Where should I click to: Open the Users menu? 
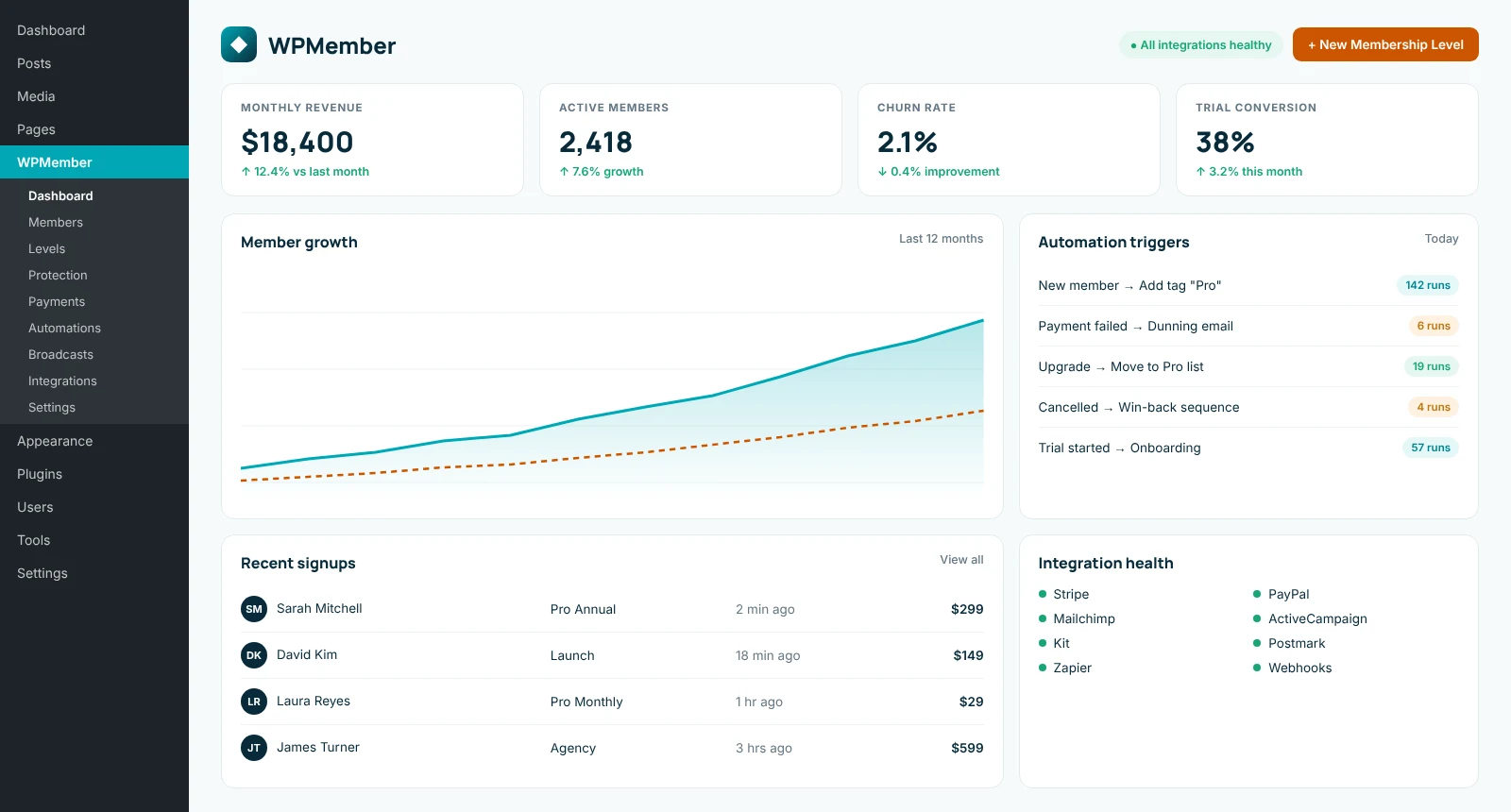(94, 507)
